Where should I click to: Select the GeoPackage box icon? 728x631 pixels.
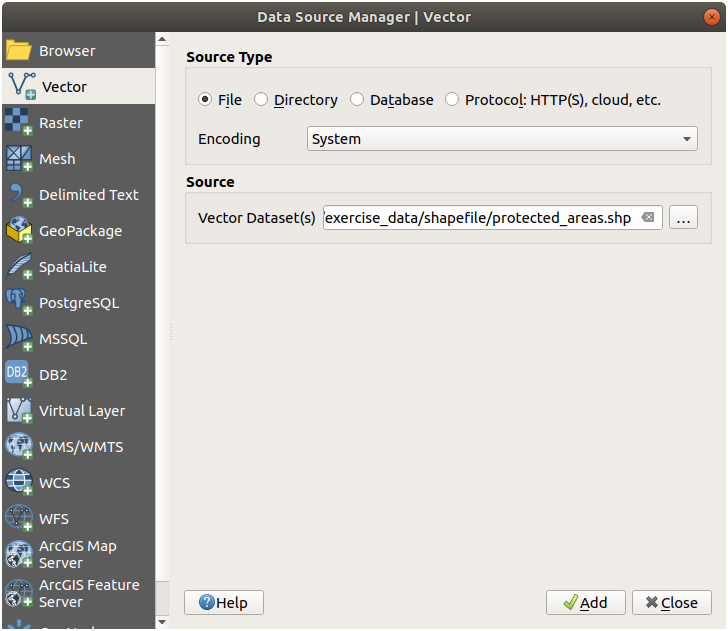tap(19, 231)
